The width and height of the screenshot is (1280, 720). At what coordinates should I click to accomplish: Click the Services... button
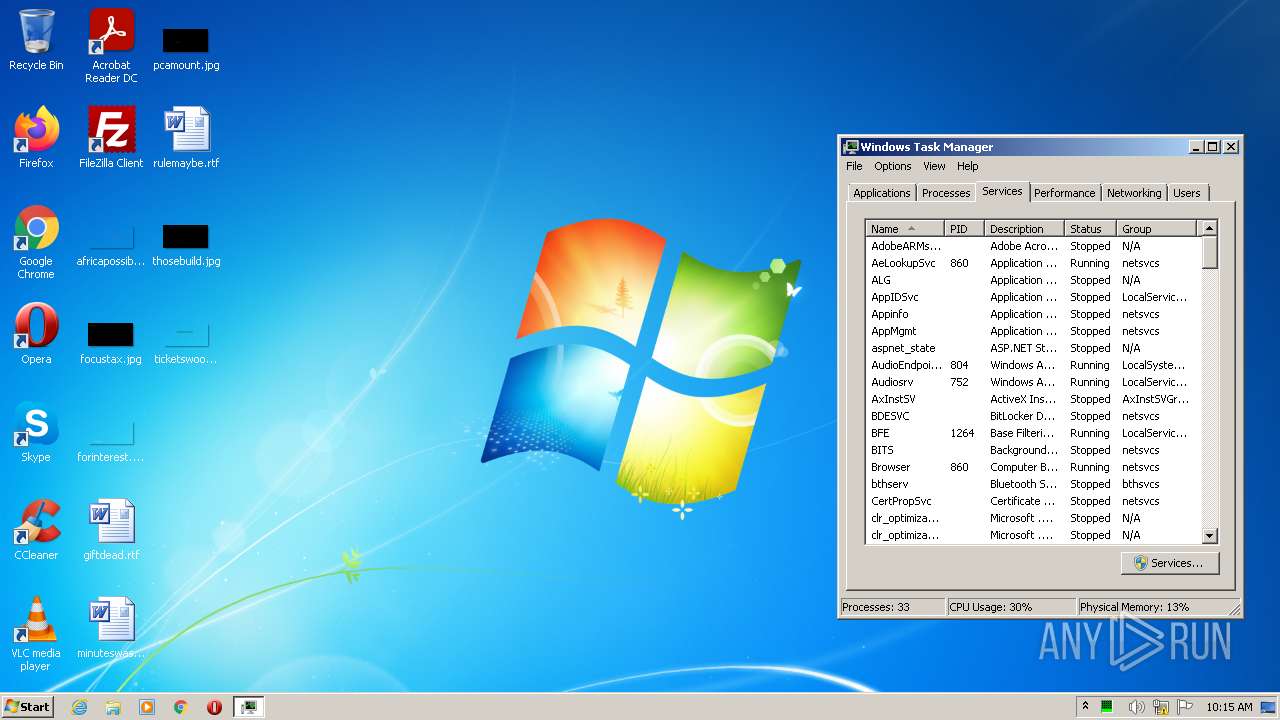(1170, 563)
